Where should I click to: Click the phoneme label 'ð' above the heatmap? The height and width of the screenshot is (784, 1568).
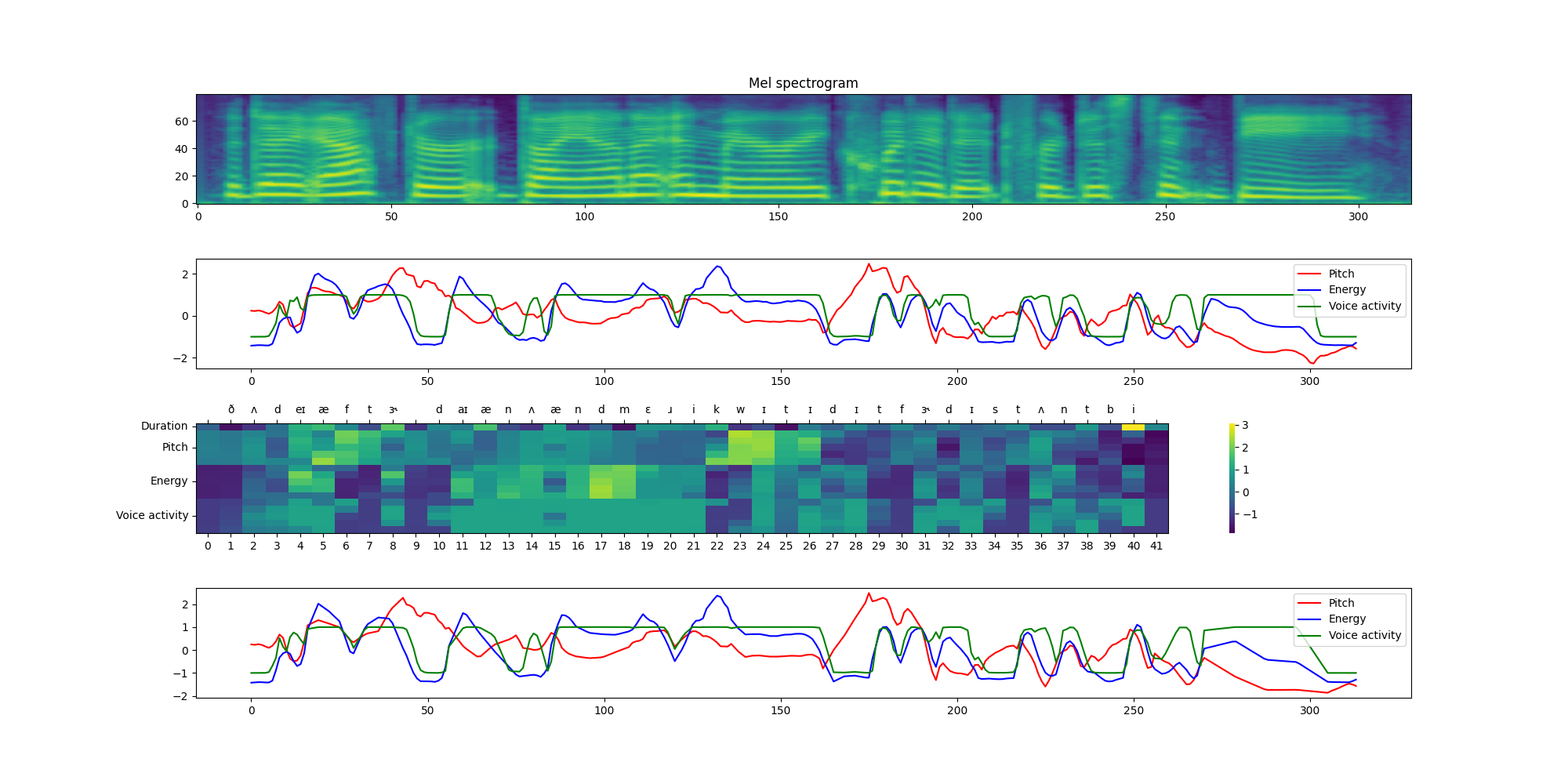tap(231, 409)
